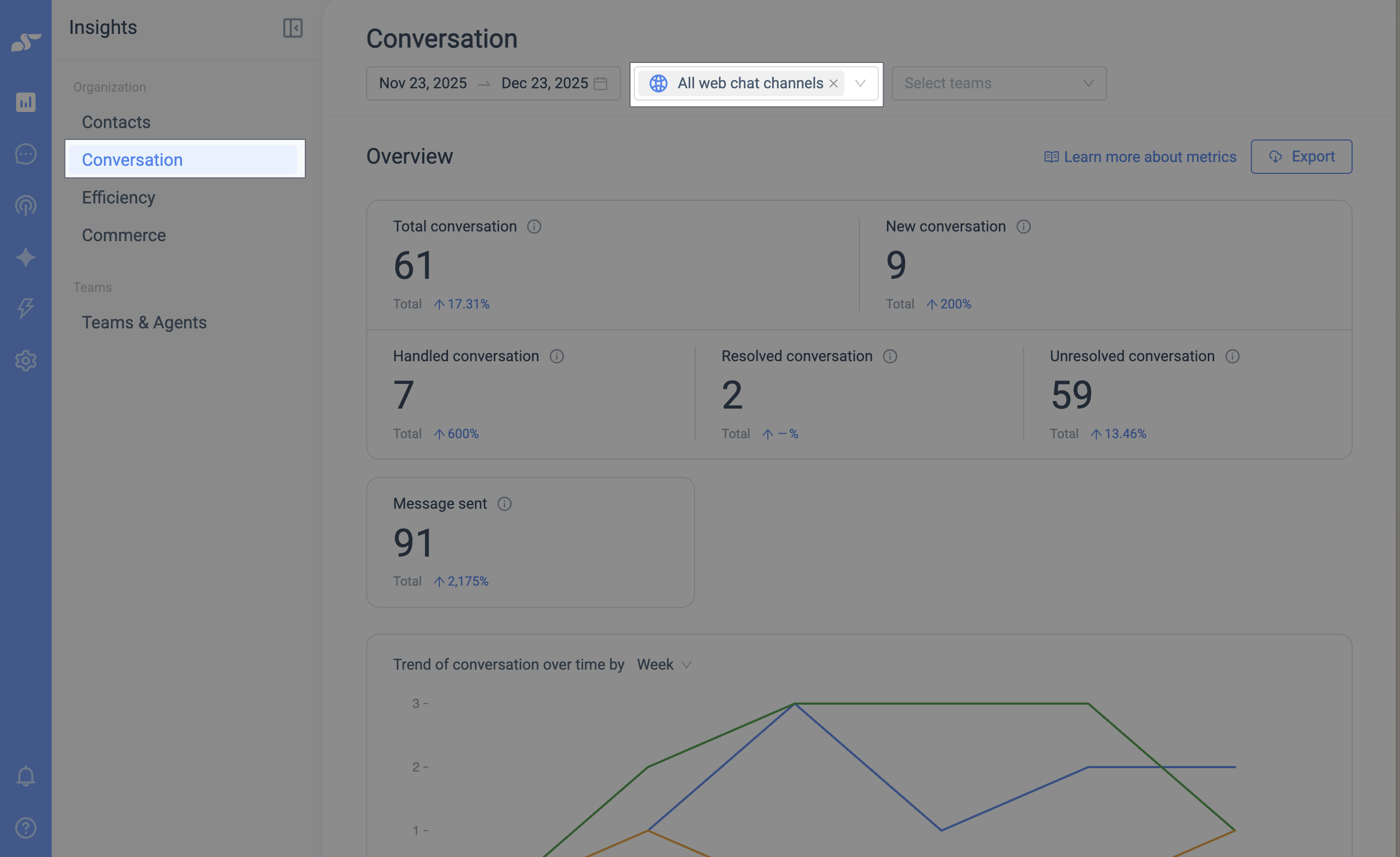Open the help question mark icon
Viewport: 1400px width, 857px height.
click(25, 827)
